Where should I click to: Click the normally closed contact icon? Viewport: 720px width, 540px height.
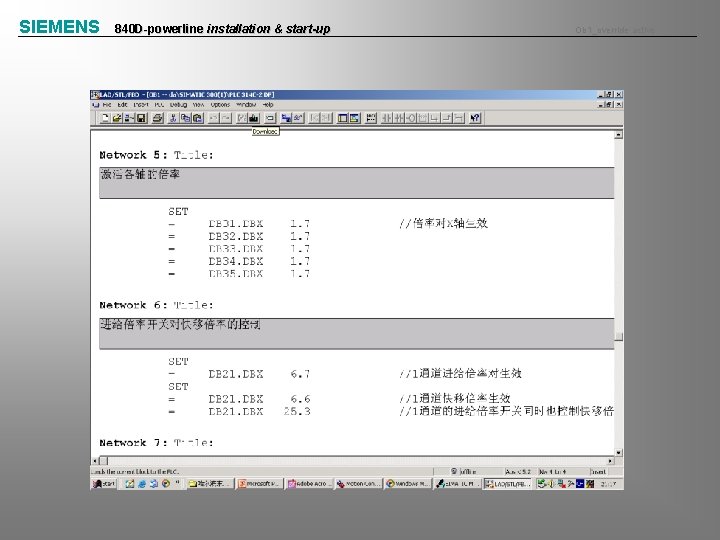tap(399, 118)
